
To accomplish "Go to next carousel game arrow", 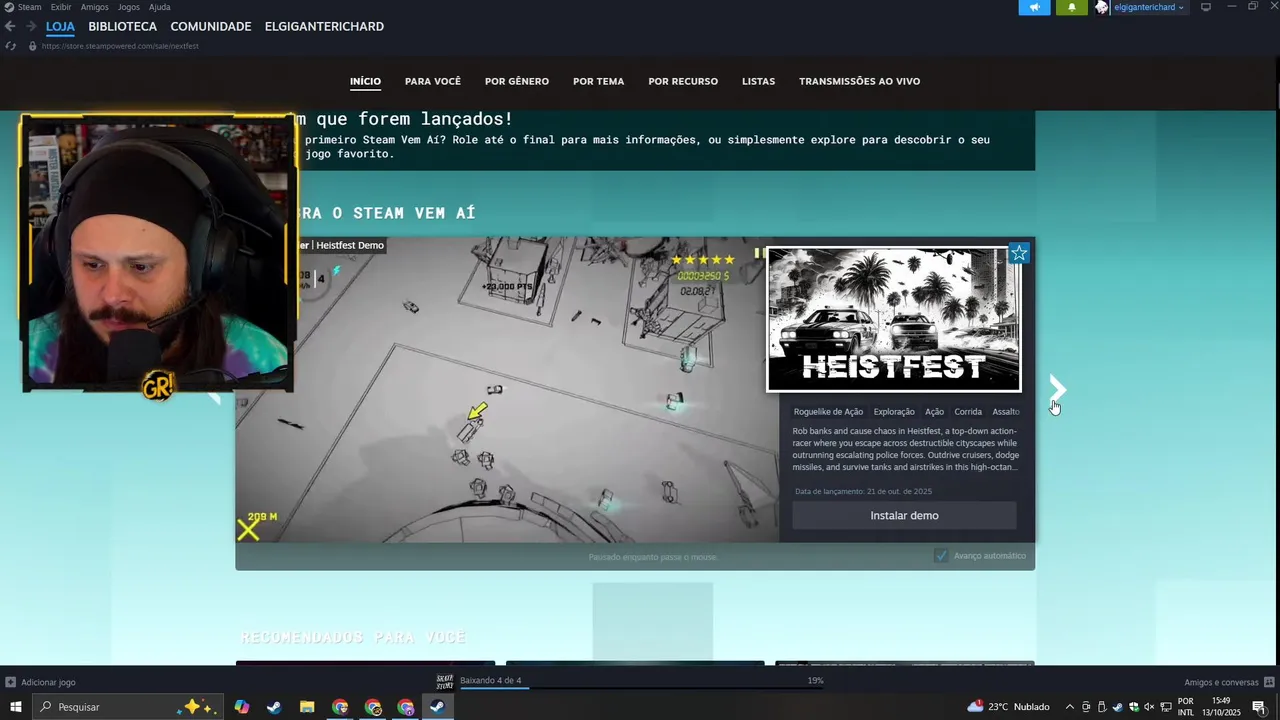I will click(x=1057, y=389).
